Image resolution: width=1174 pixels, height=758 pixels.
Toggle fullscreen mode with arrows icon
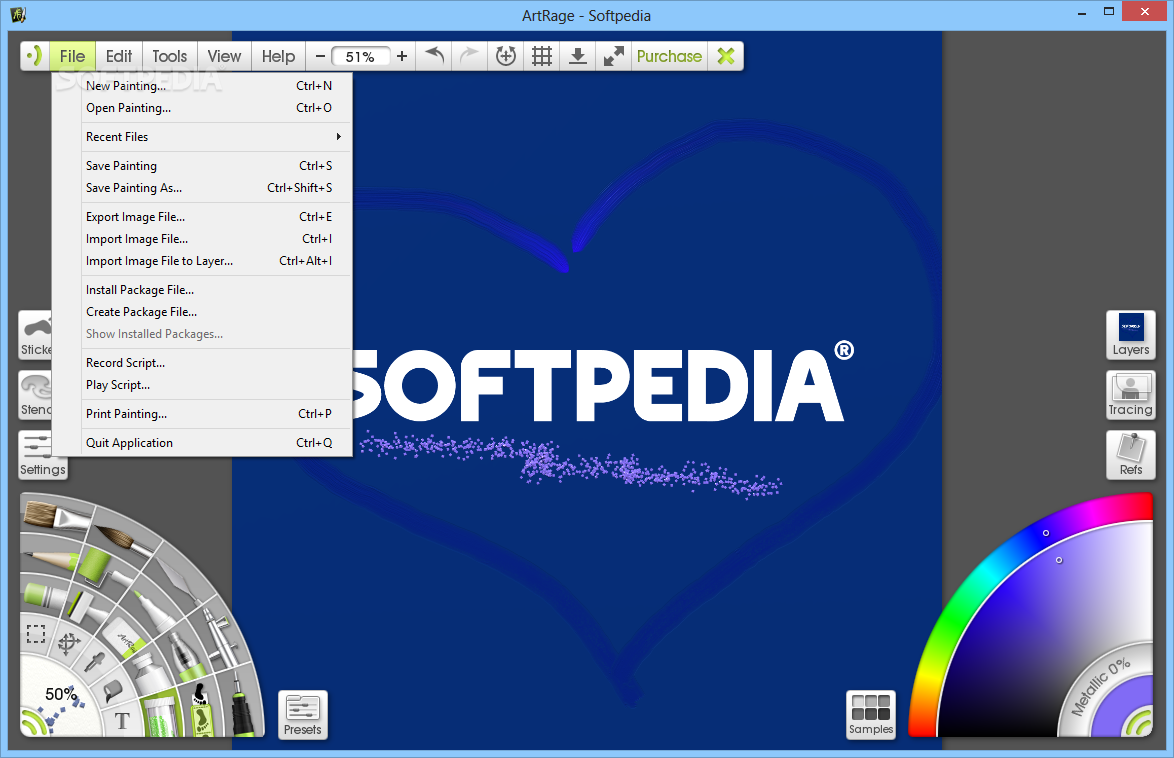point(613,56)
